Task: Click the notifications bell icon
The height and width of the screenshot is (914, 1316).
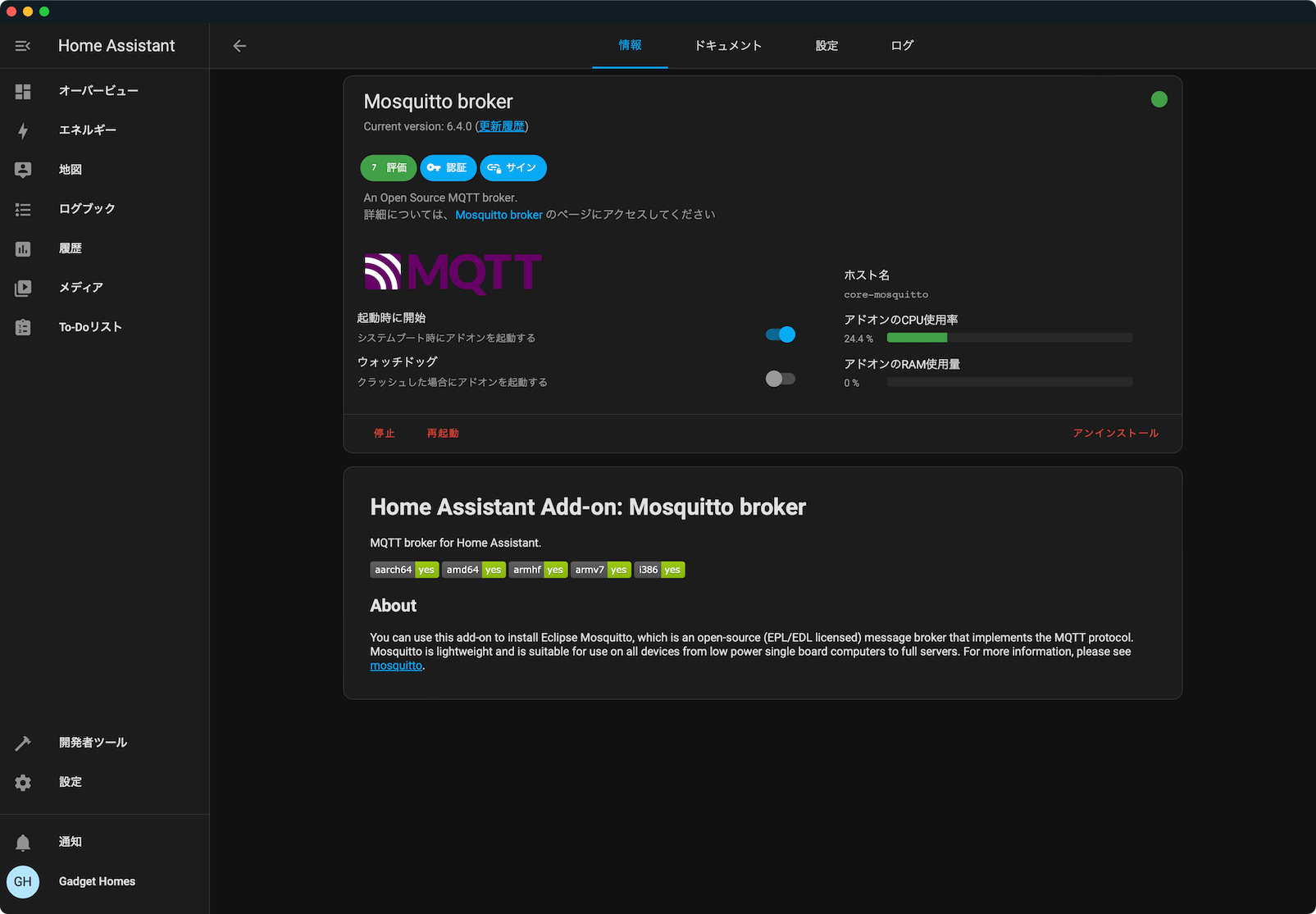Action: pos(23,842)
